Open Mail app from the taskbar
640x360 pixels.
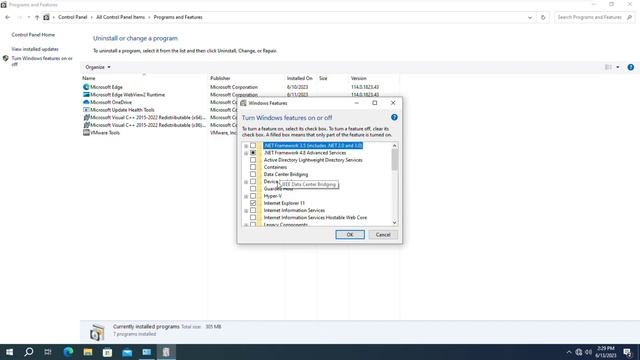(127, 352)
